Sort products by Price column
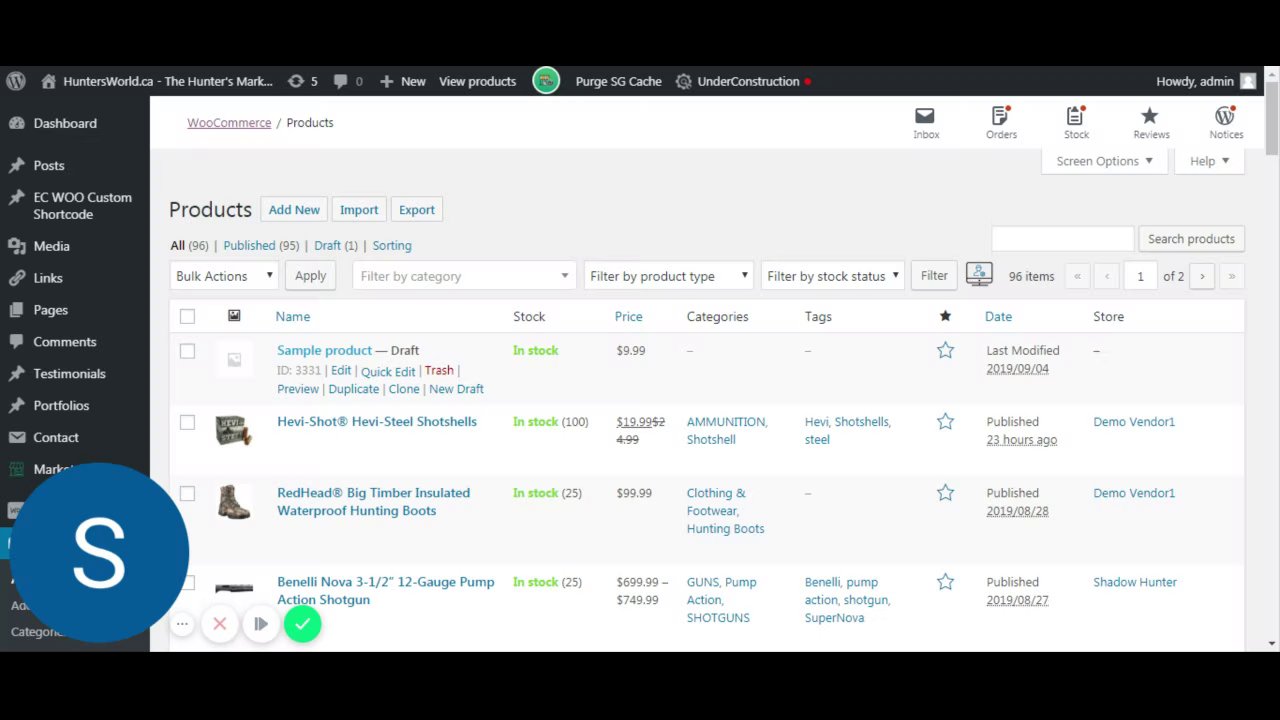Viewport: 1280px width, 720px height. click(x=628, y=316)
